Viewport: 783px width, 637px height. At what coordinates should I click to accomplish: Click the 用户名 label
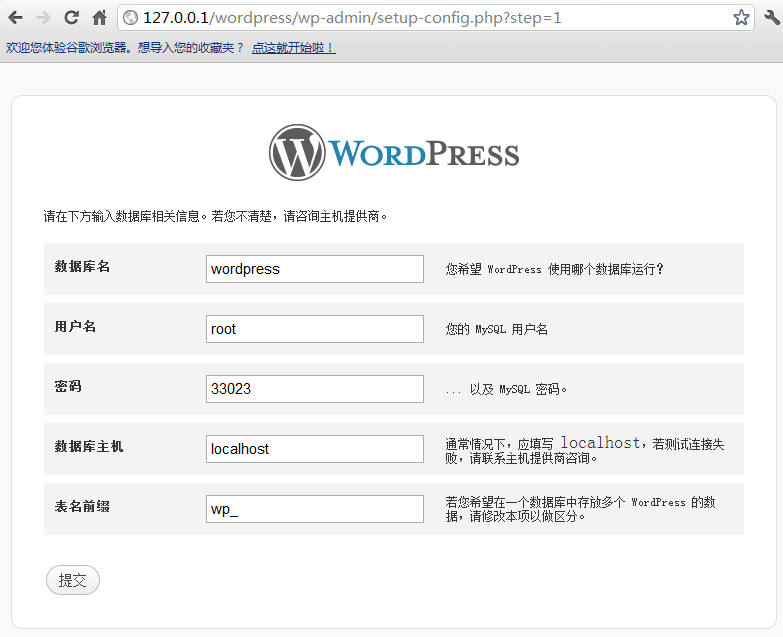coord(75,326)
